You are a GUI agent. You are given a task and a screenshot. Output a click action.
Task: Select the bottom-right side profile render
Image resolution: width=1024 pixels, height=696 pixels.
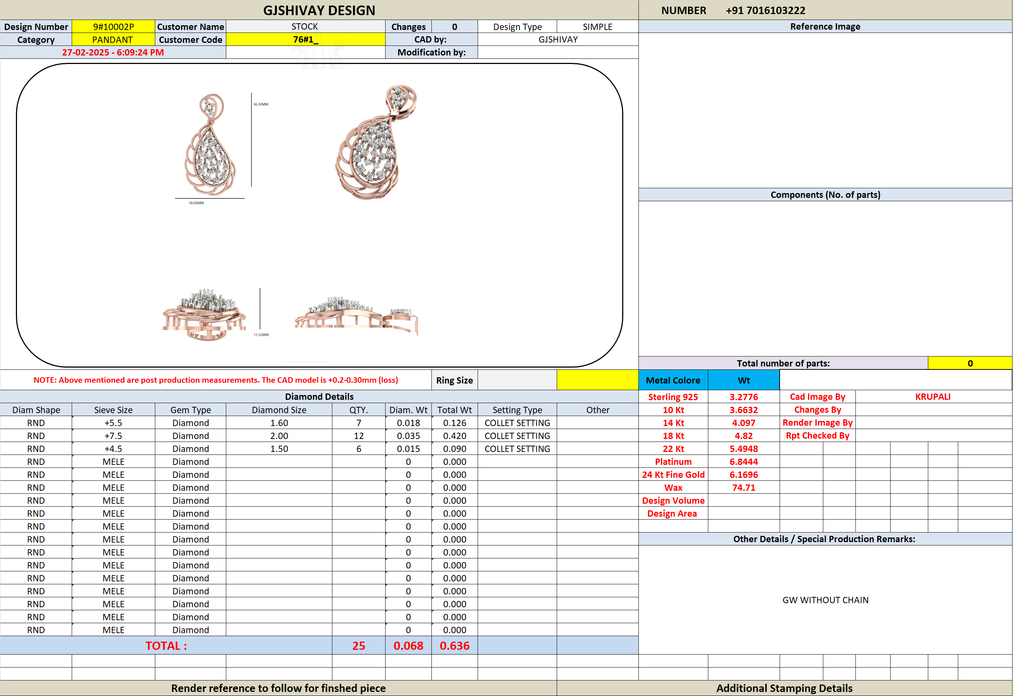coord(357,315)
